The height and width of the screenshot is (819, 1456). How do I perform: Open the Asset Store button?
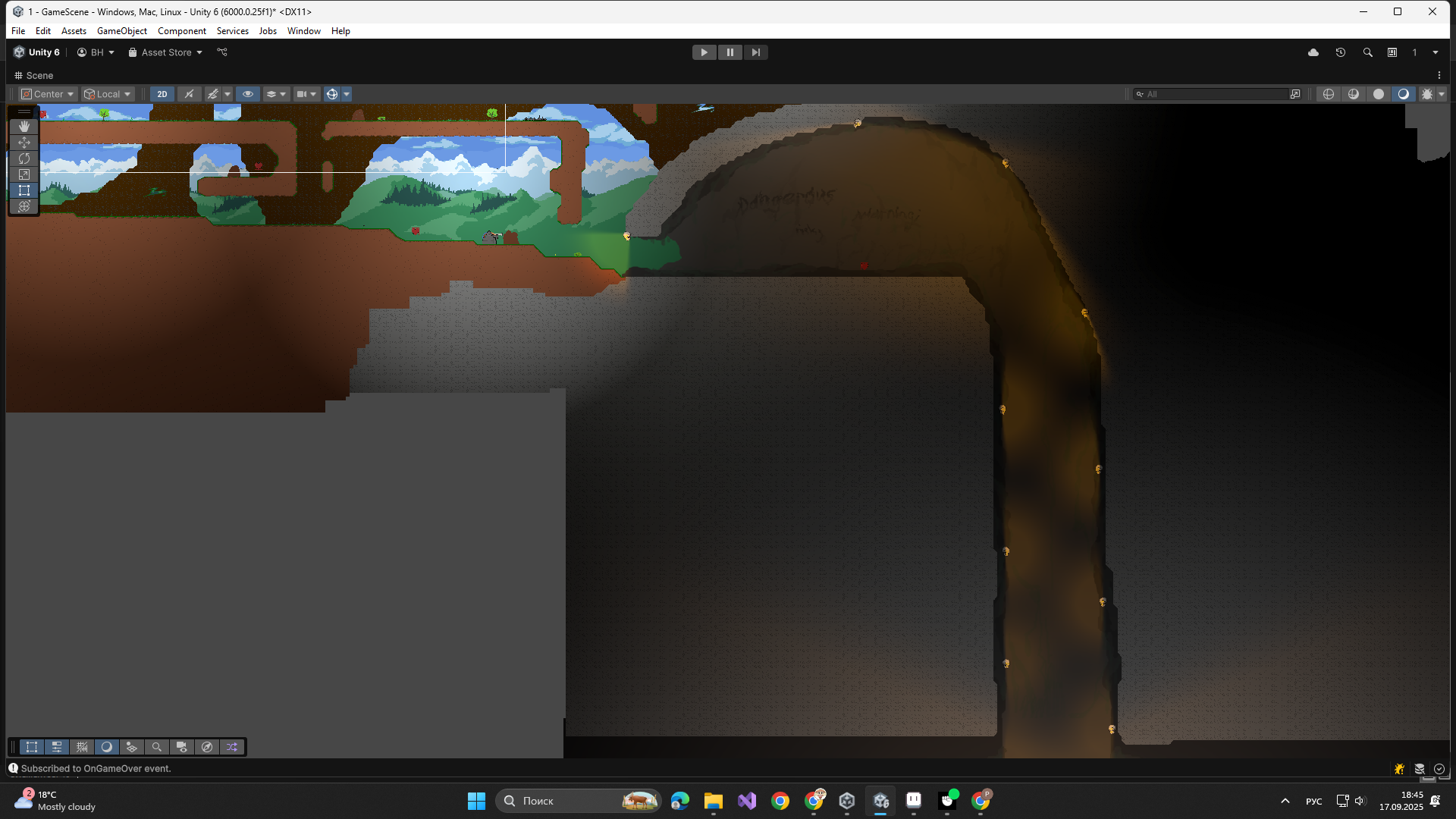(165, 52)
